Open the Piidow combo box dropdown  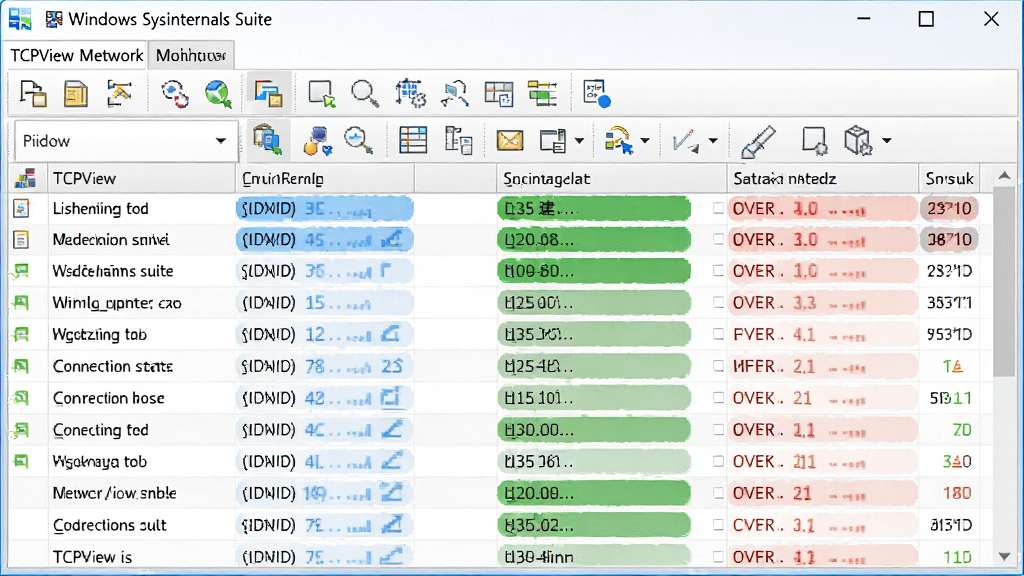(221, 141)
